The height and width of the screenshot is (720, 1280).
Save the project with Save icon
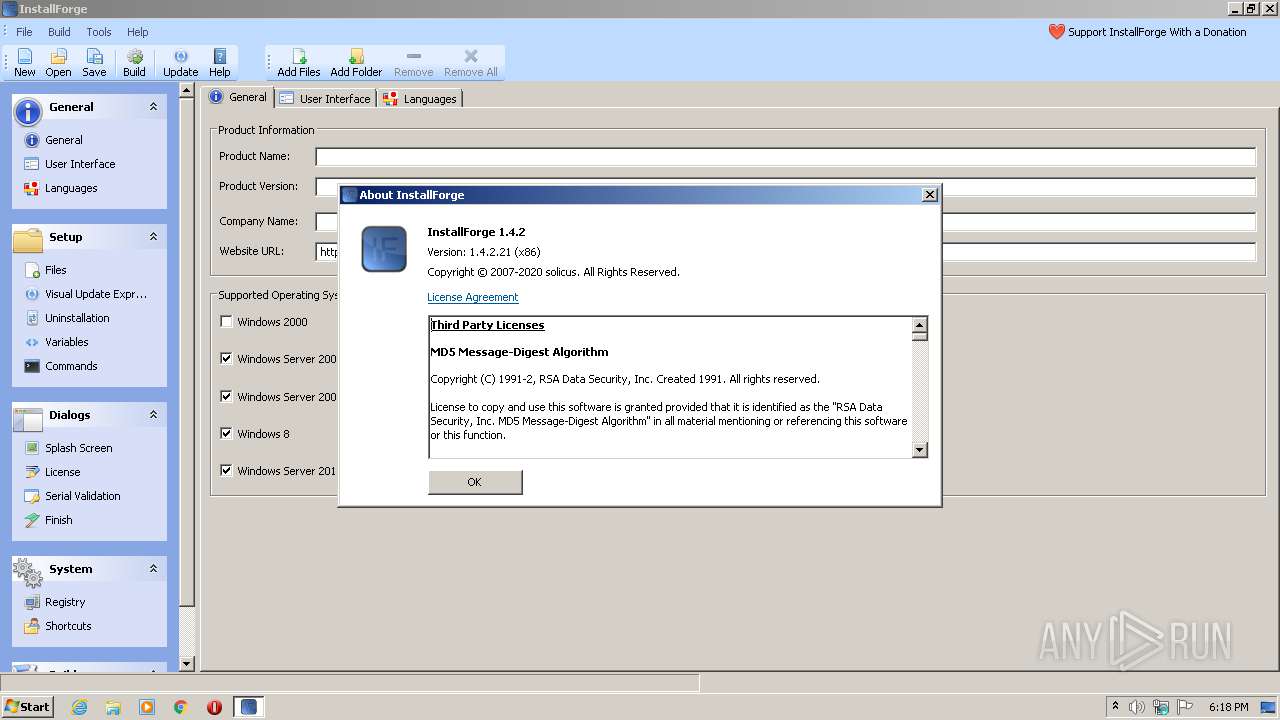click(x=94, y=62)
